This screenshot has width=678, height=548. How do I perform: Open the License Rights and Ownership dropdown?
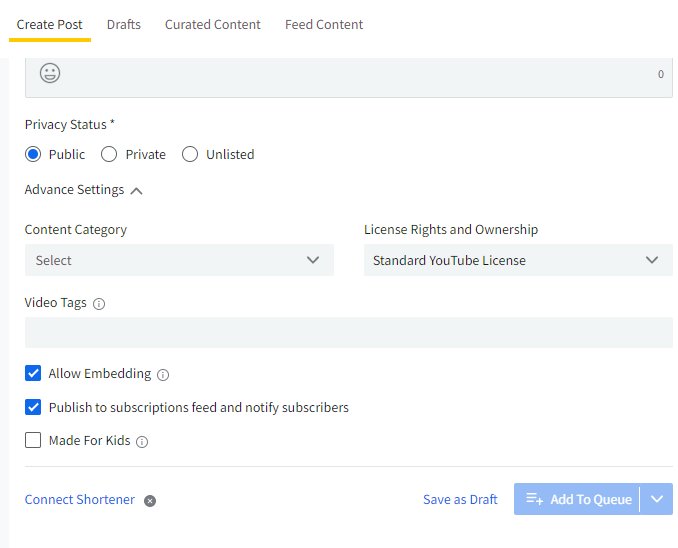pyautogui.click(x=518, y=260)
